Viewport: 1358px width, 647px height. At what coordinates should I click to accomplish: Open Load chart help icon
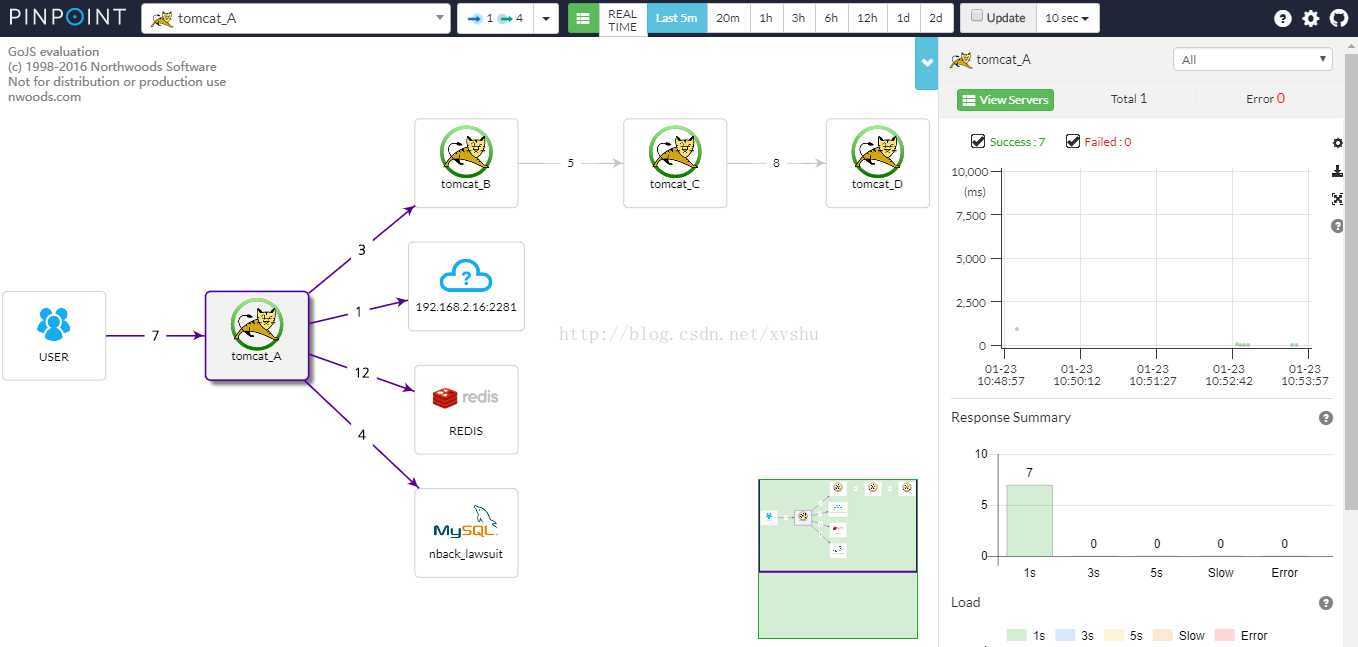coord(1326,603)
